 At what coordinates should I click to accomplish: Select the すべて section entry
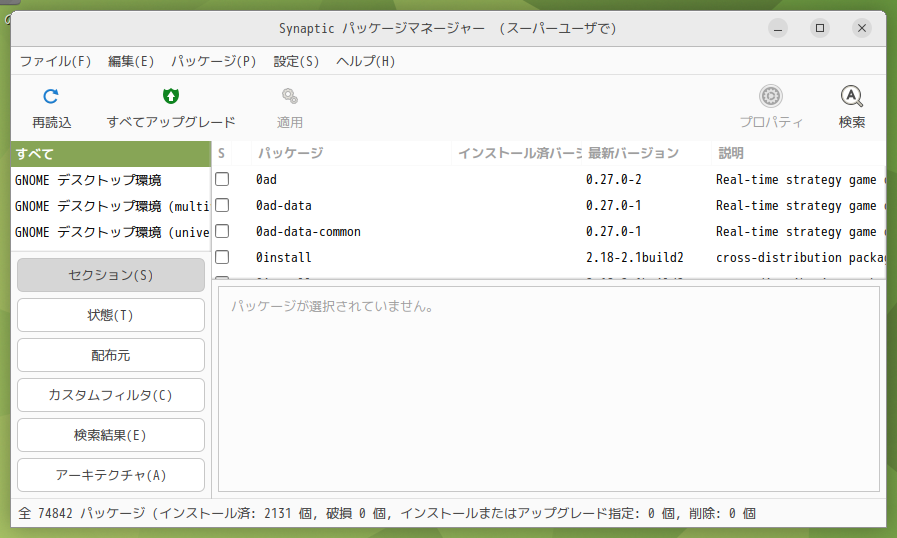click(x=111, y=154)
